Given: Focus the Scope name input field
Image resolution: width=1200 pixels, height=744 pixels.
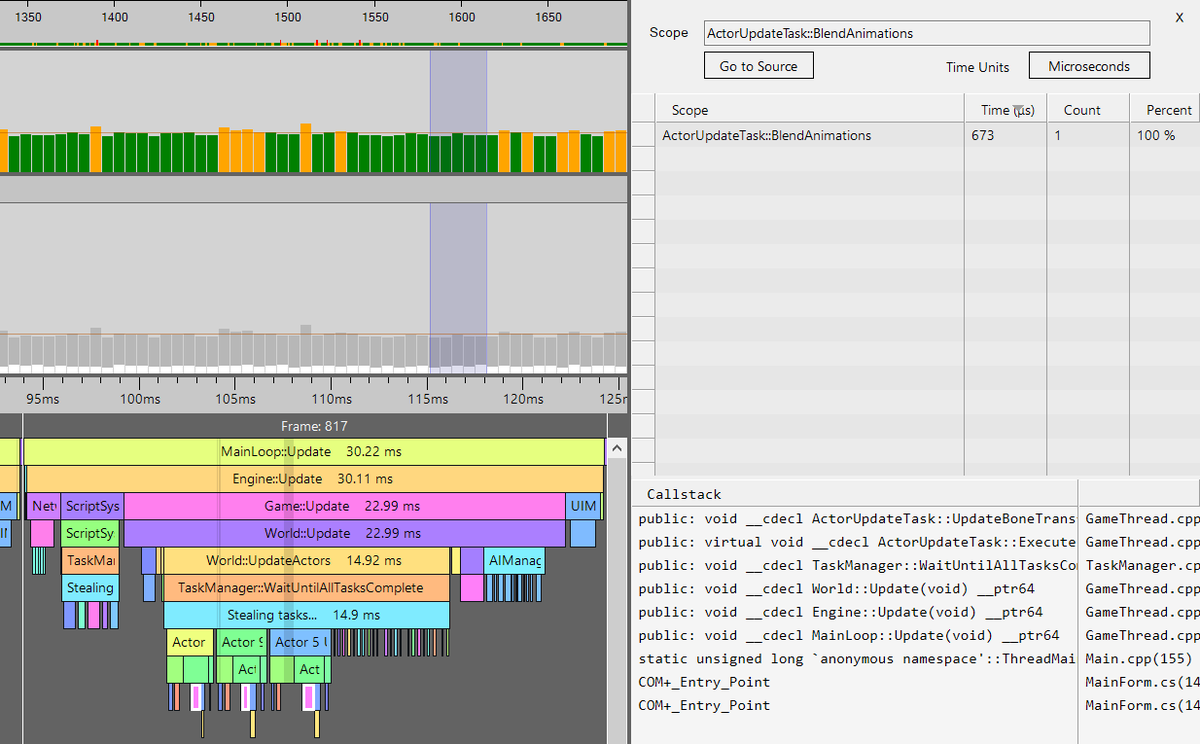Looking at the screenshot, I should 927,33.
